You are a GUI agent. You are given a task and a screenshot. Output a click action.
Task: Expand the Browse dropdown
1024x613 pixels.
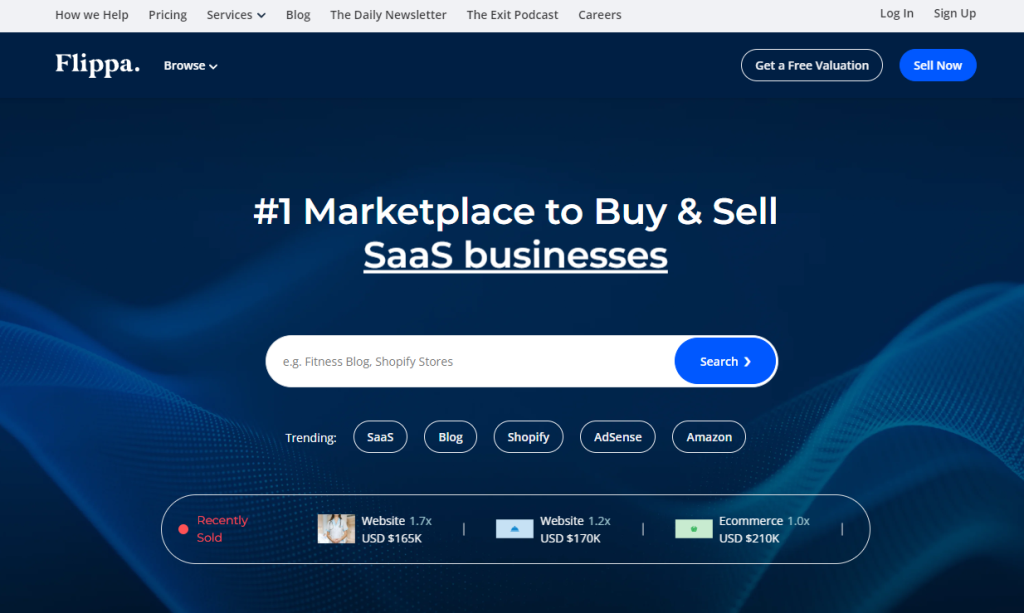tap(190, 66)
